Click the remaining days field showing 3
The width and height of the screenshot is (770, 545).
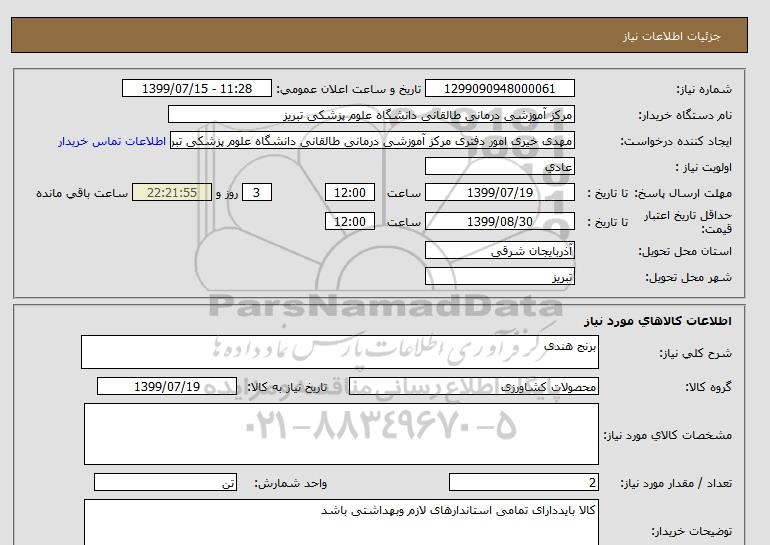257,192
